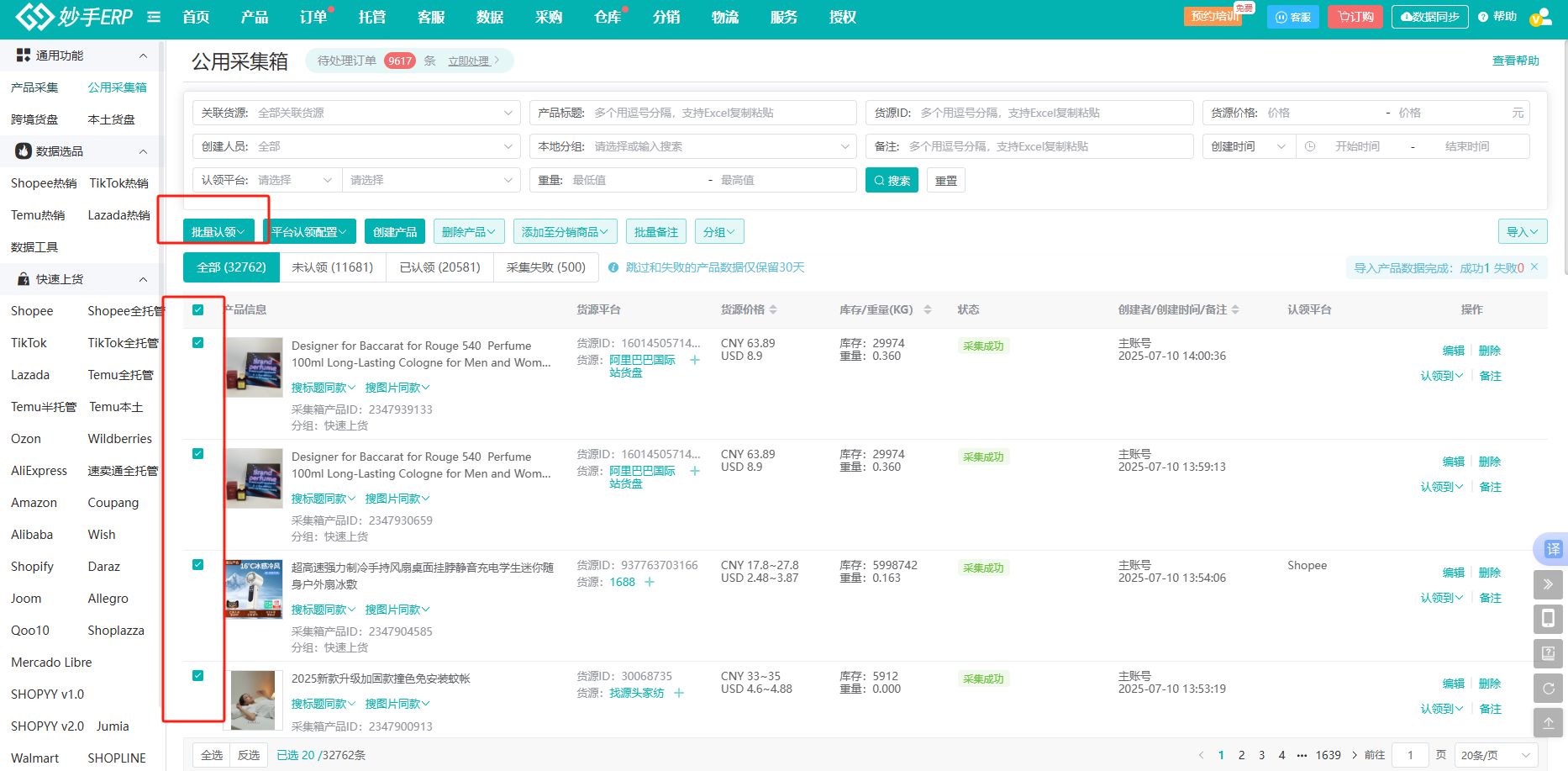Open the 20条/页 page size dropdown
The image size is (1568, 771).
1495,755
